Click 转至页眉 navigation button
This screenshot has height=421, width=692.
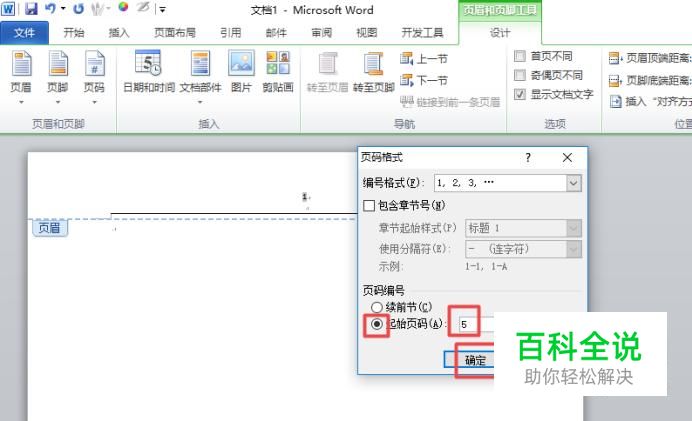(x=327, y=73)
